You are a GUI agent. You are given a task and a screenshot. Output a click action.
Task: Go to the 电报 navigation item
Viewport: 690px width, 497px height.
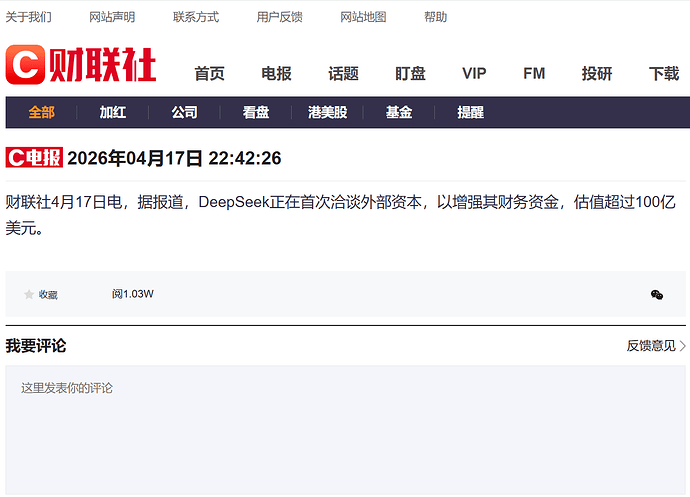tap(276, 74)
